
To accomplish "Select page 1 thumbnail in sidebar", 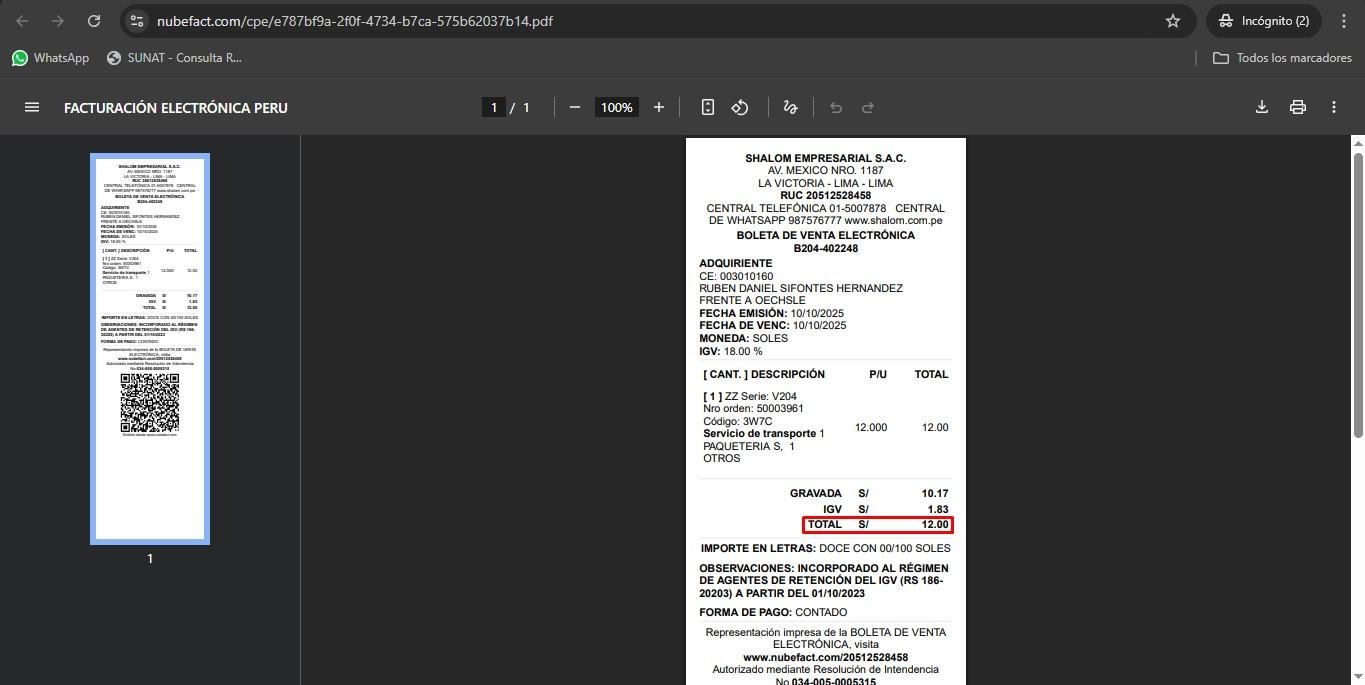I will coord(150,348).
